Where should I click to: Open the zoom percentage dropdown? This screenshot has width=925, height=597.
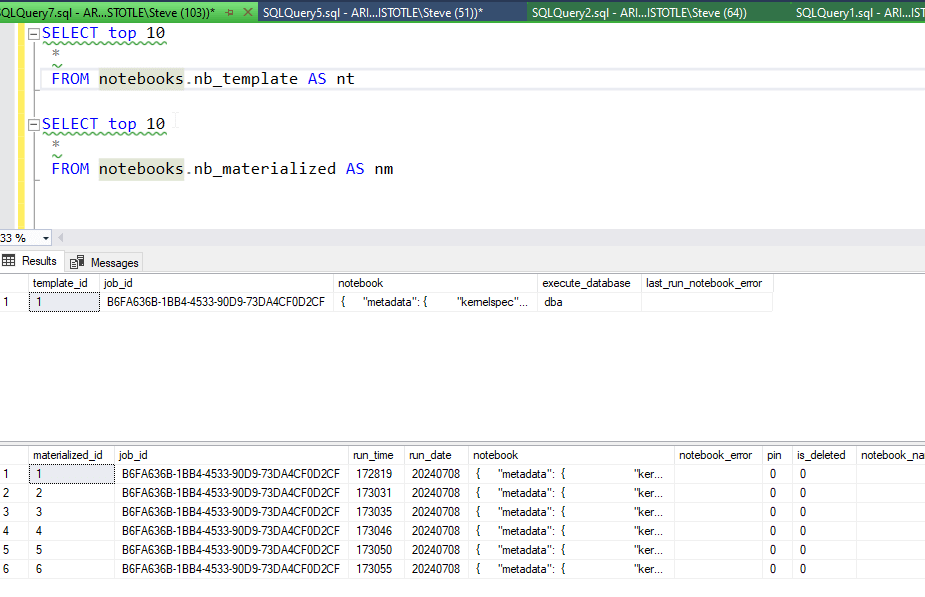tap(45, 238)
